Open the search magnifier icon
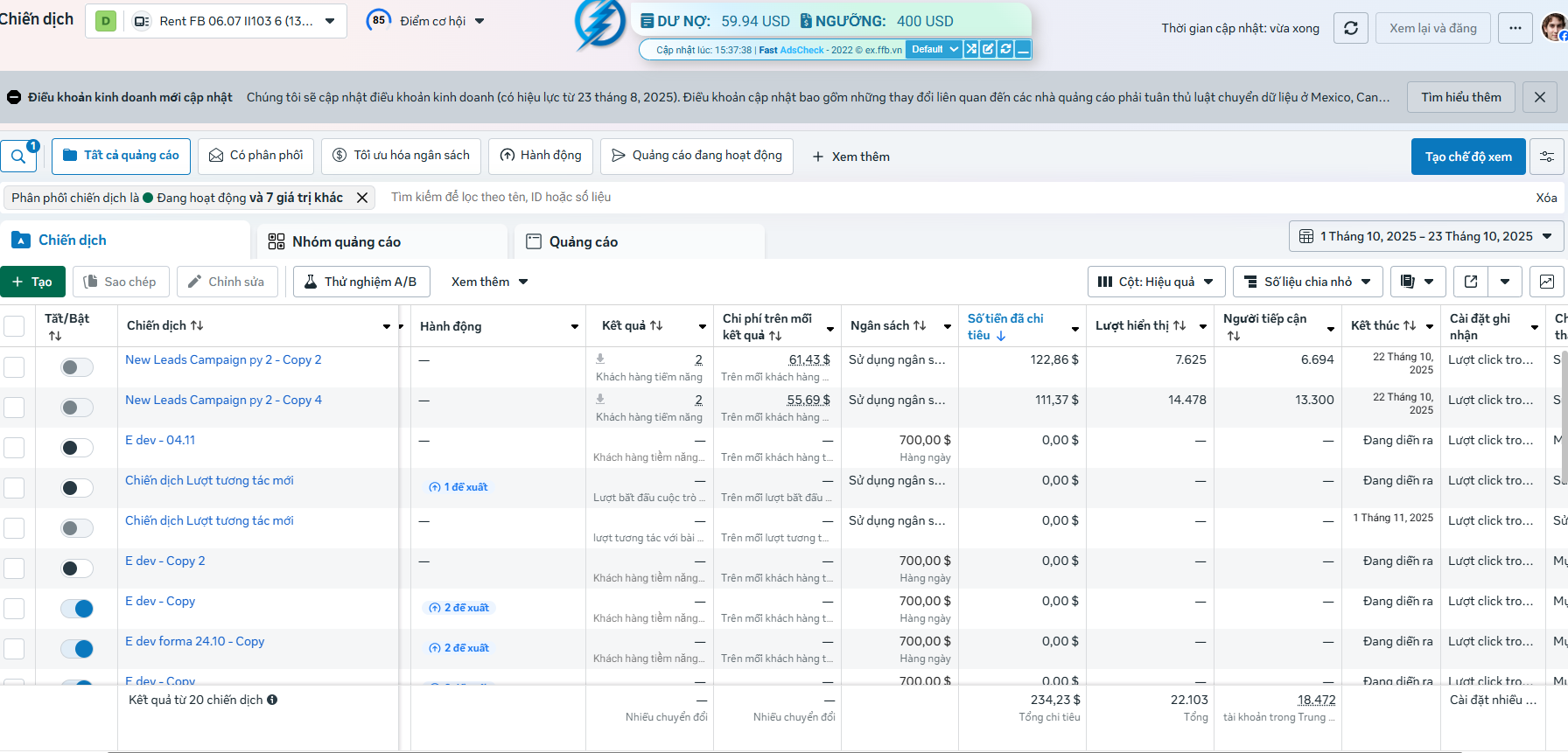Image resolution: width=1568 pixels, height=753 pixels. click(x=18, y=157)
